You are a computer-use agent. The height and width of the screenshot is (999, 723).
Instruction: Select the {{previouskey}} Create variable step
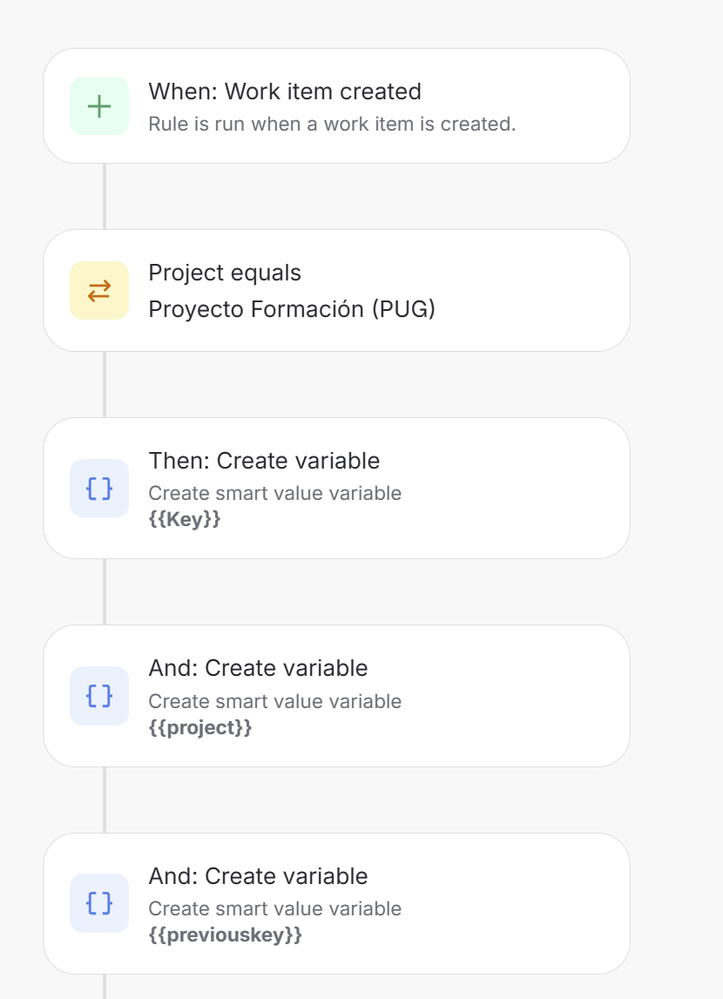336,903
